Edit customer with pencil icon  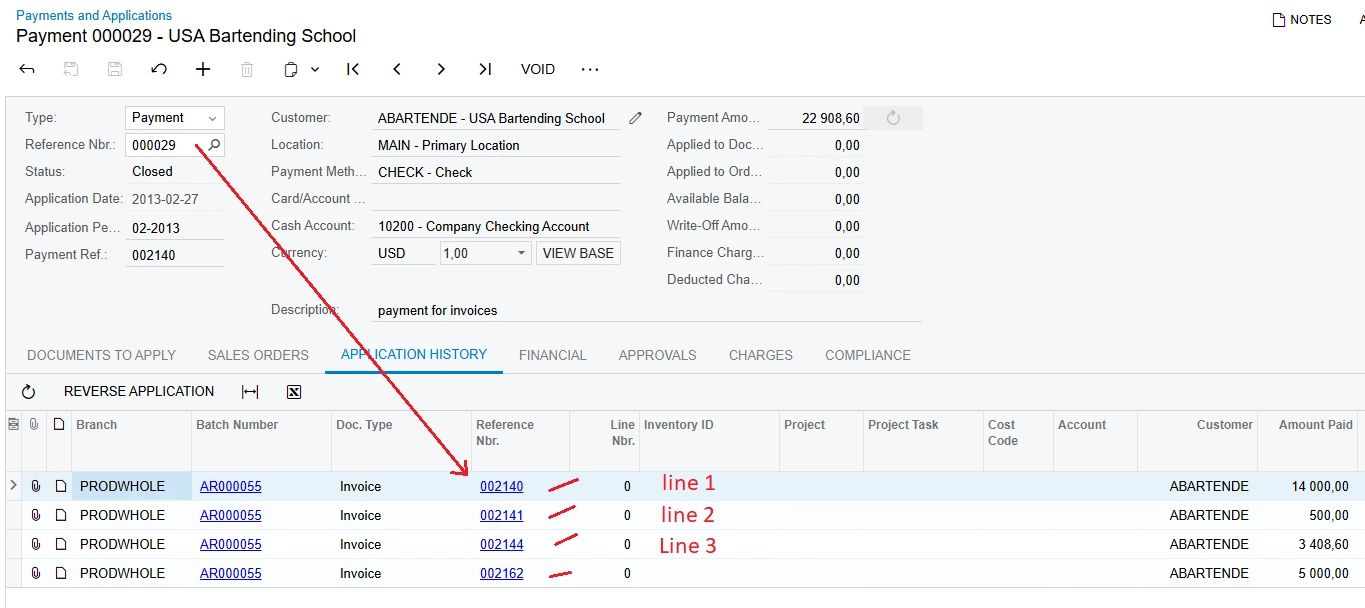click(x=635, y=118)
